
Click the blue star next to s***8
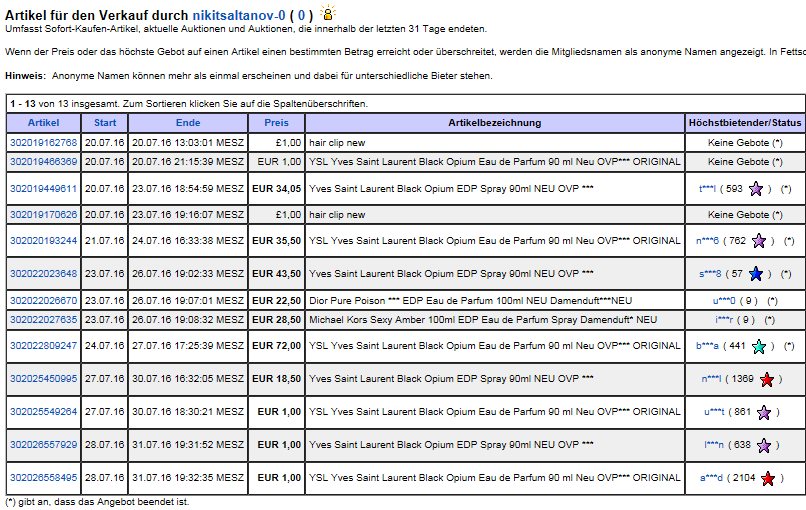tap(756, 274)
